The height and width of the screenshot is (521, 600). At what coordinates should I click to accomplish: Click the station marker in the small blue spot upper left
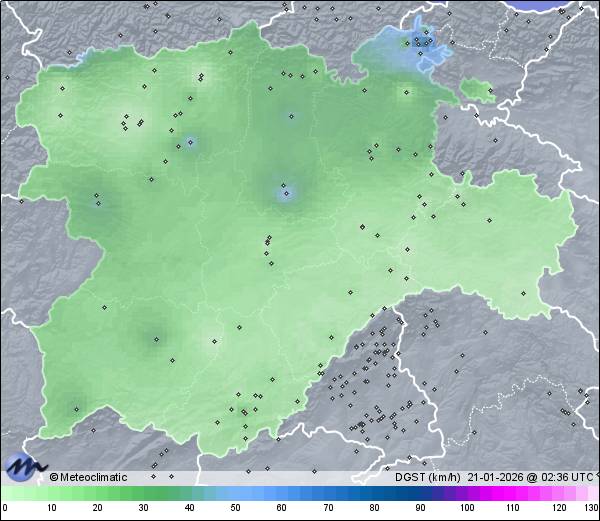(x=190, y=142)
